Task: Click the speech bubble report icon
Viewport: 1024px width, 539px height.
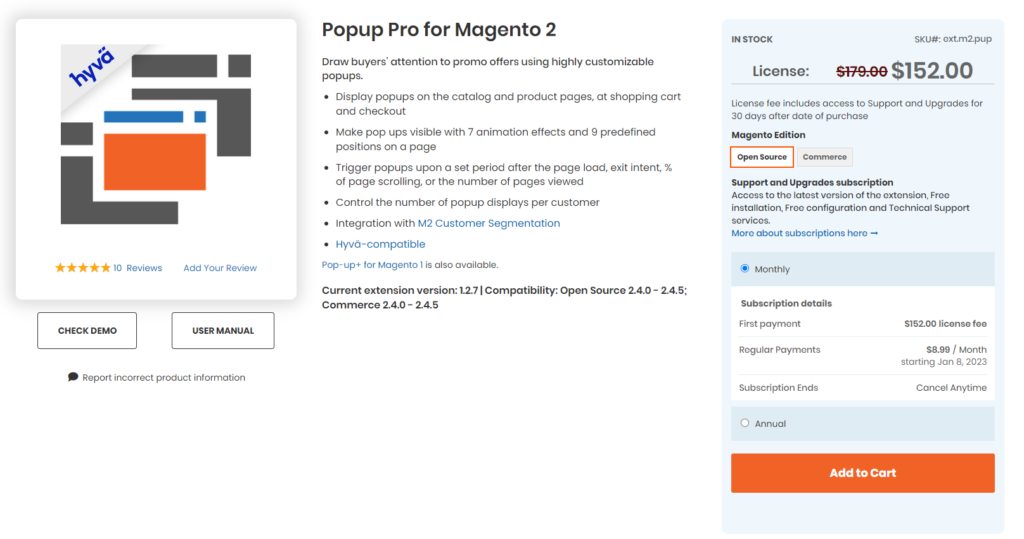Action: [x=73, y=377]
